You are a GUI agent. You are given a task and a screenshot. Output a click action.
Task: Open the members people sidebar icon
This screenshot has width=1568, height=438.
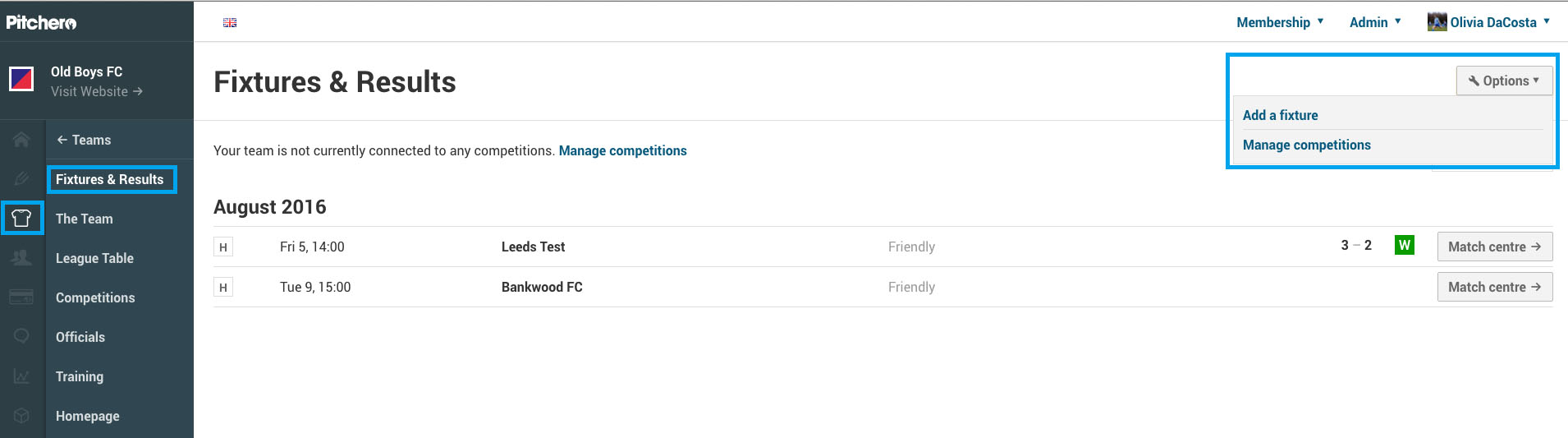22,258
